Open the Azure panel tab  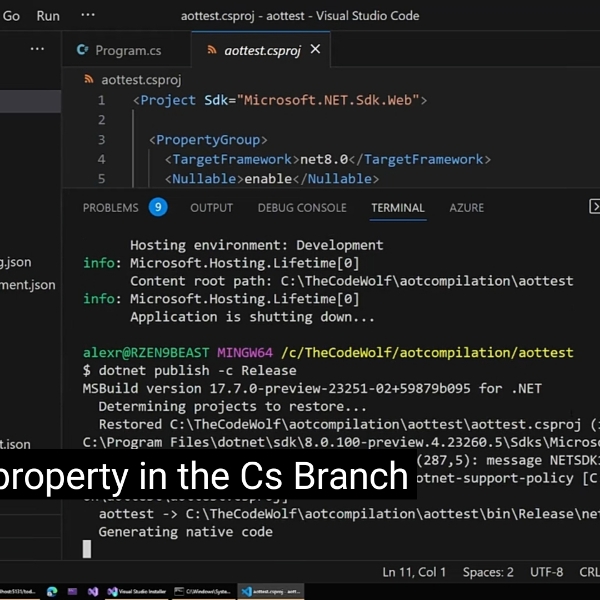pos(466,208)
